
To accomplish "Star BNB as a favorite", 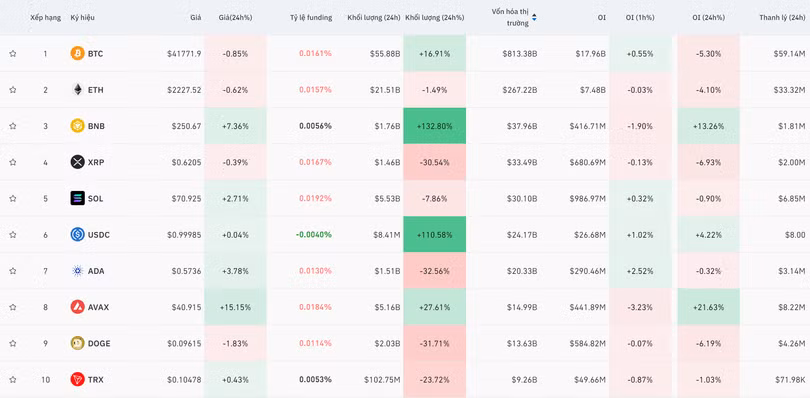I will coord(13,126).
